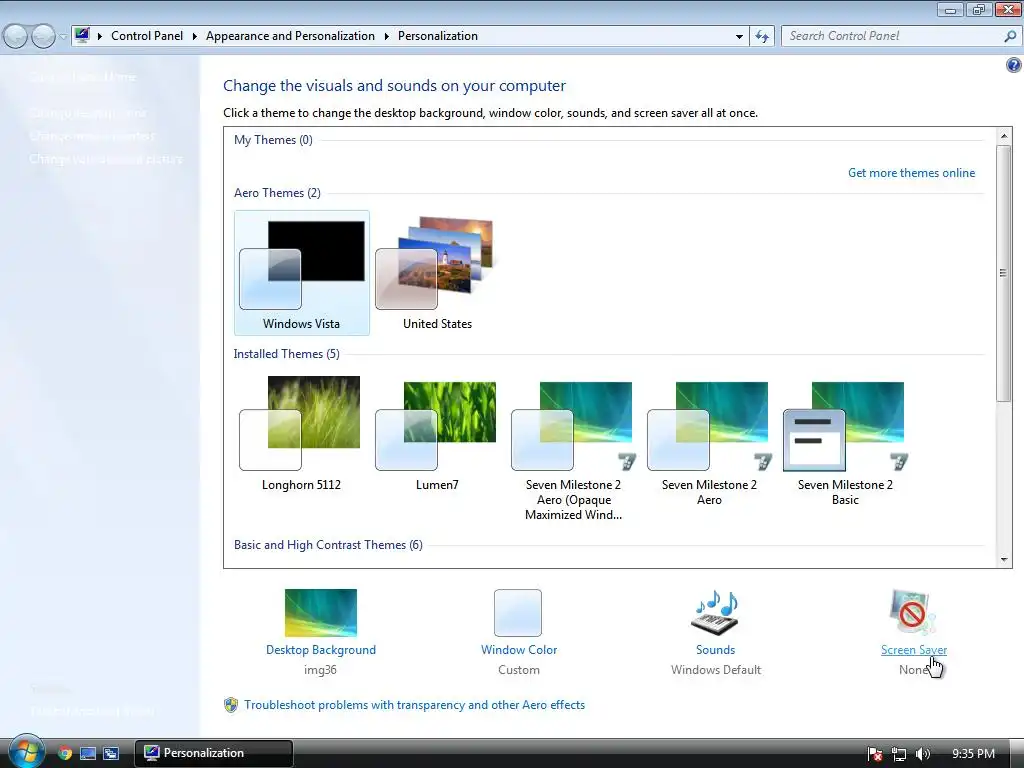The width and height of the screenshot is (1024, 768).
Task: Click Control Panel breadcrumb
Action: click(147, 36)
